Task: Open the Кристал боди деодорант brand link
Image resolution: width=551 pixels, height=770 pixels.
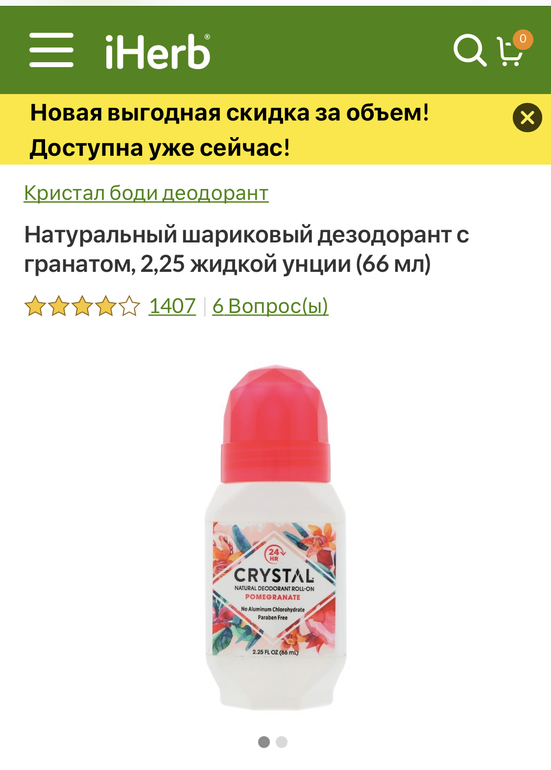Action: 146,193
